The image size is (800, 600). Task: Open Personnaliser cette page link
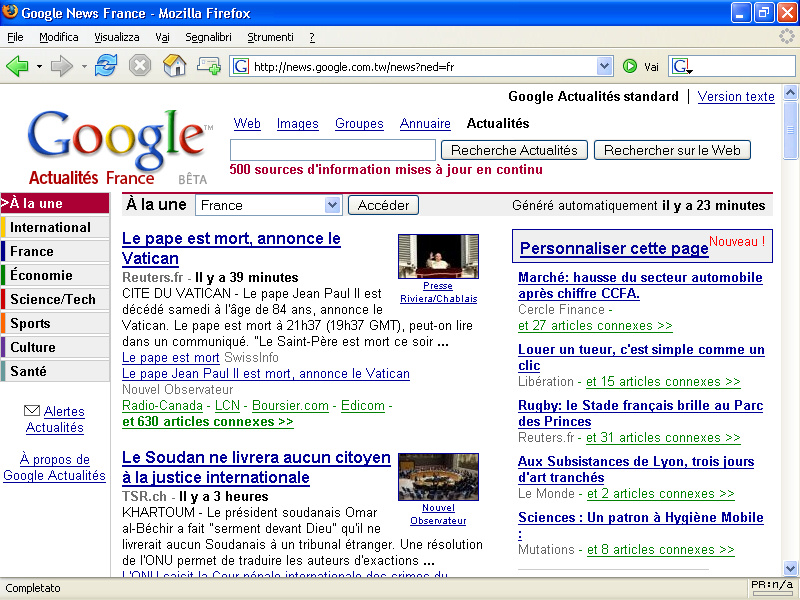click(x=614, y=248)
